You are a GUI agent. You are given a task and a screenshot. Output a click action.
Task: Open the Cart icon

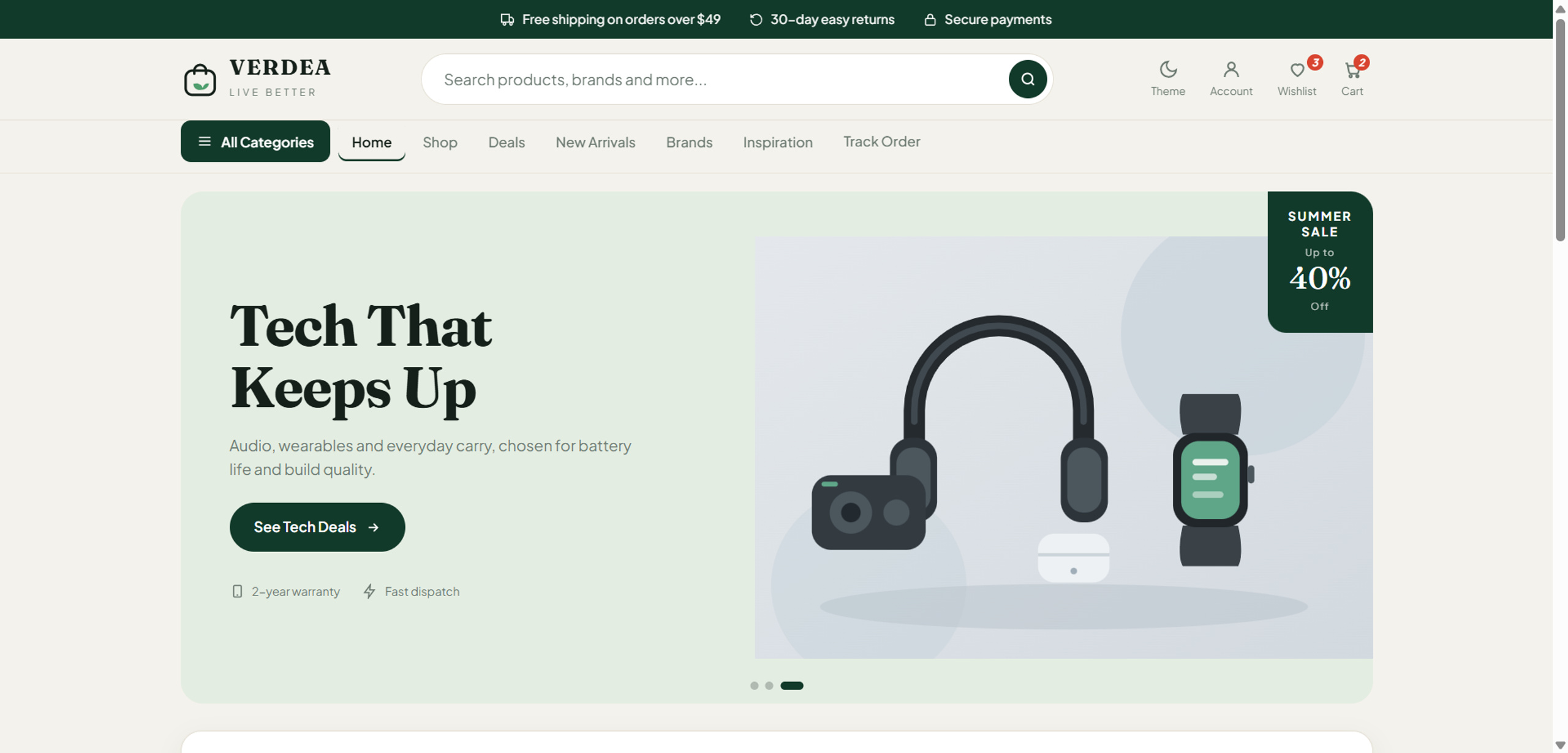coord(1351,70)
